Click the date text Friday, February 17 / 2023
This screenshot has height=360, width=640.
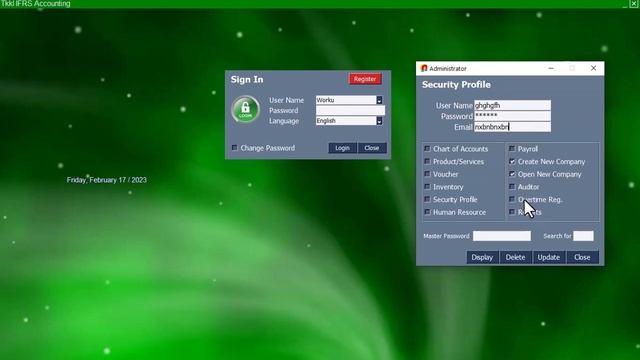click(x=107, y=180)
